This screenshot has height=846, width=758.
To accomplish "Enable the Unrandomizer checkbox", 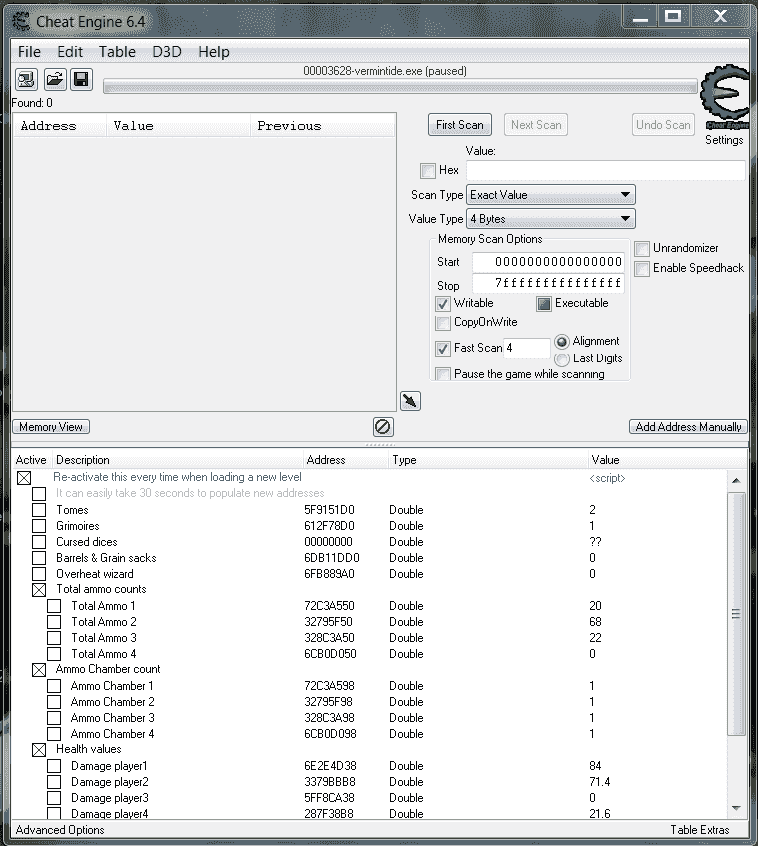I will coord(642,249).
